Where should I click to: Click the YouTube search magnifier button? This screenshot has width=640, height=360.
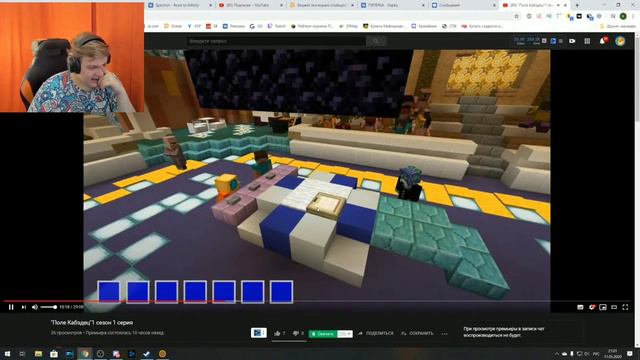coord(376,41)
